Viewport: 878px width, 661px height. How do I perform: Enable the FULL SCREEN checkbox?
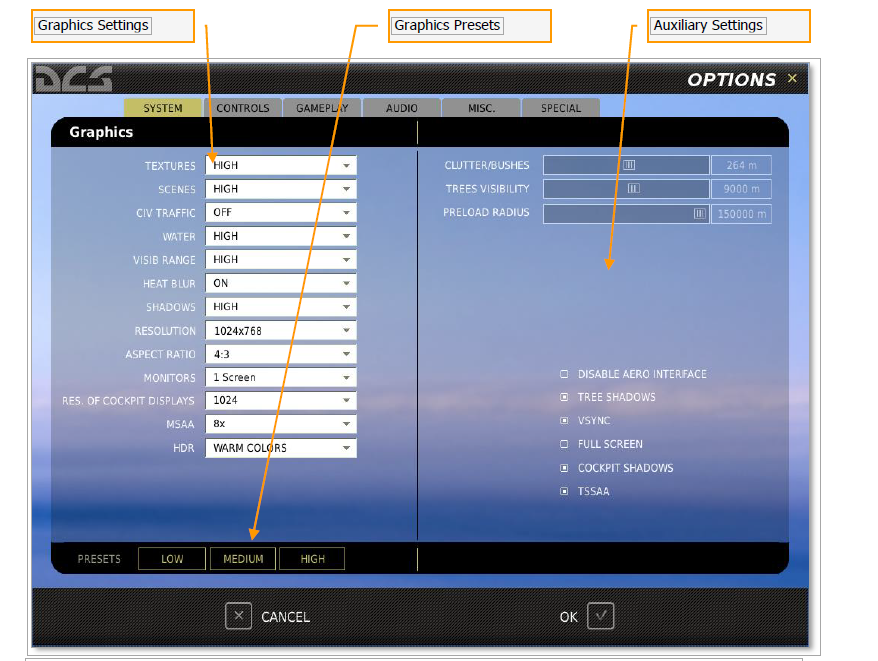(x=564, y=444)
